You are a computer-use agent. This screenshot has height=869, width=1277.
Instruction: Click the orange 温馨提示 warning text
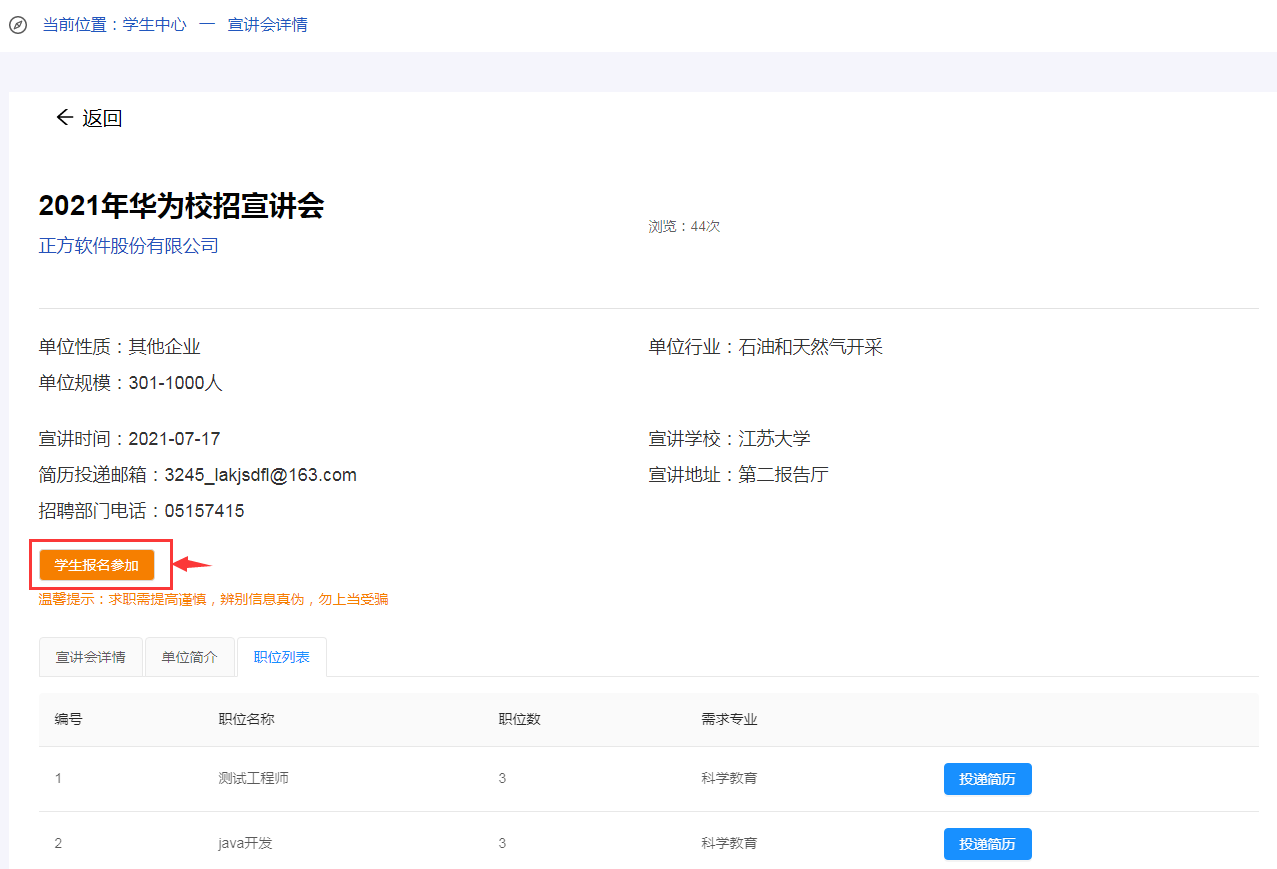click(214, 599)
